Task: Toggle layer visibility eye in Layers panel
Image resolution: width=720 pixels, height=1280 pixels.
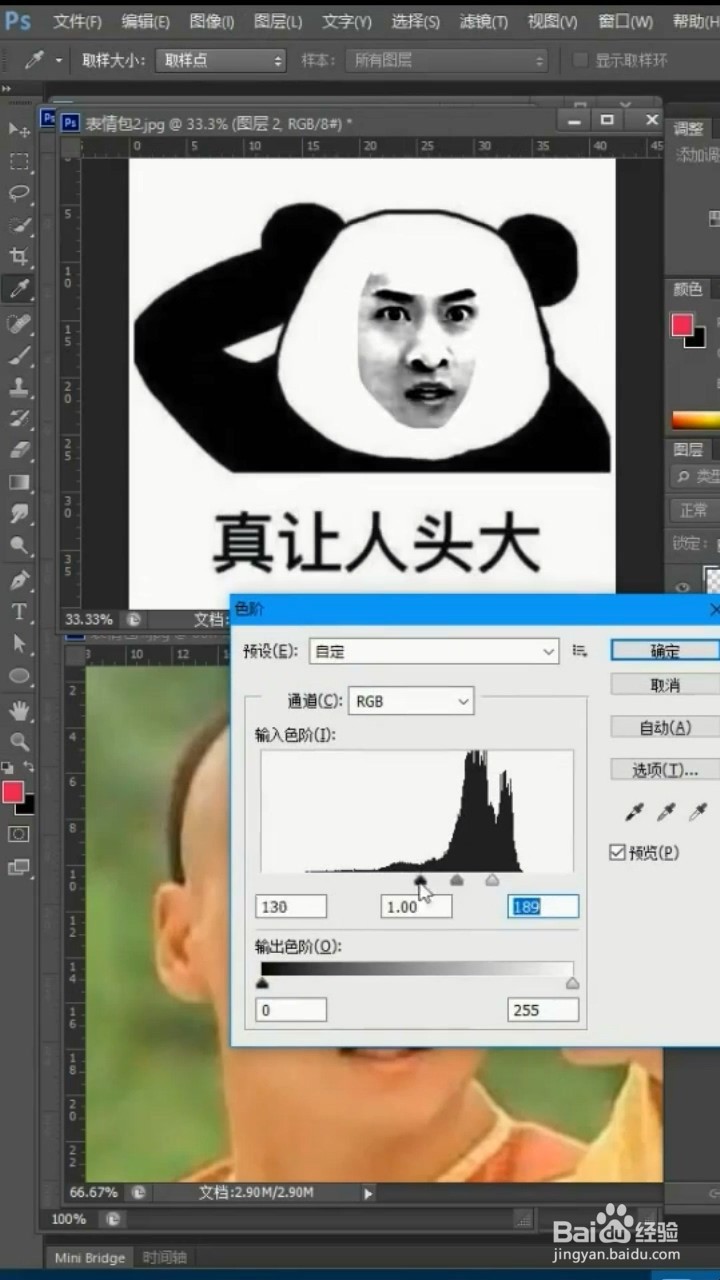Action: tap(685, 588)
